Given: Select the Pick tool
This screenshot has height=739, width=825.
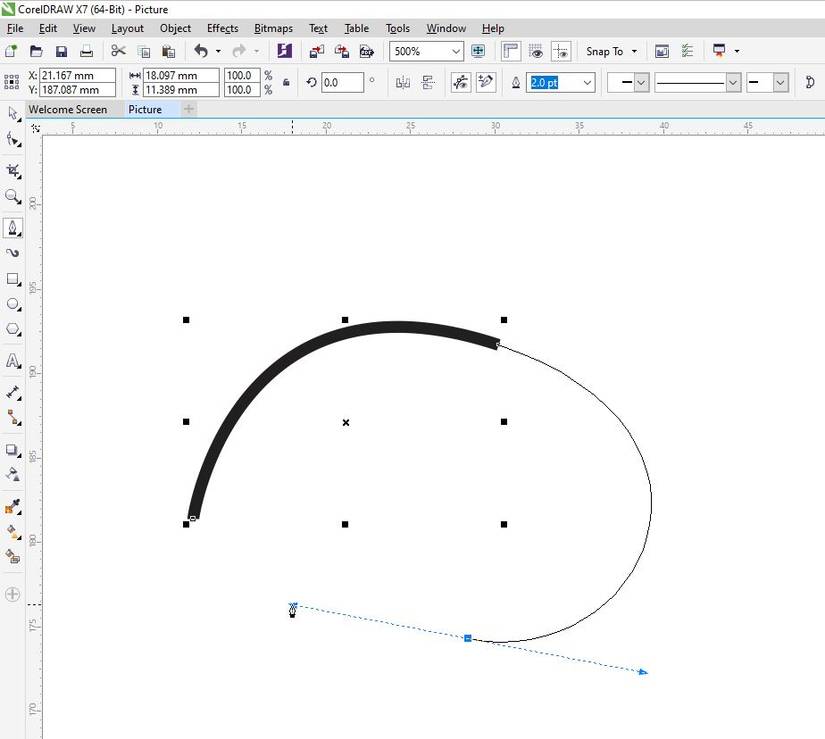Looking at the screenshot, I should [x=13, y=114].
